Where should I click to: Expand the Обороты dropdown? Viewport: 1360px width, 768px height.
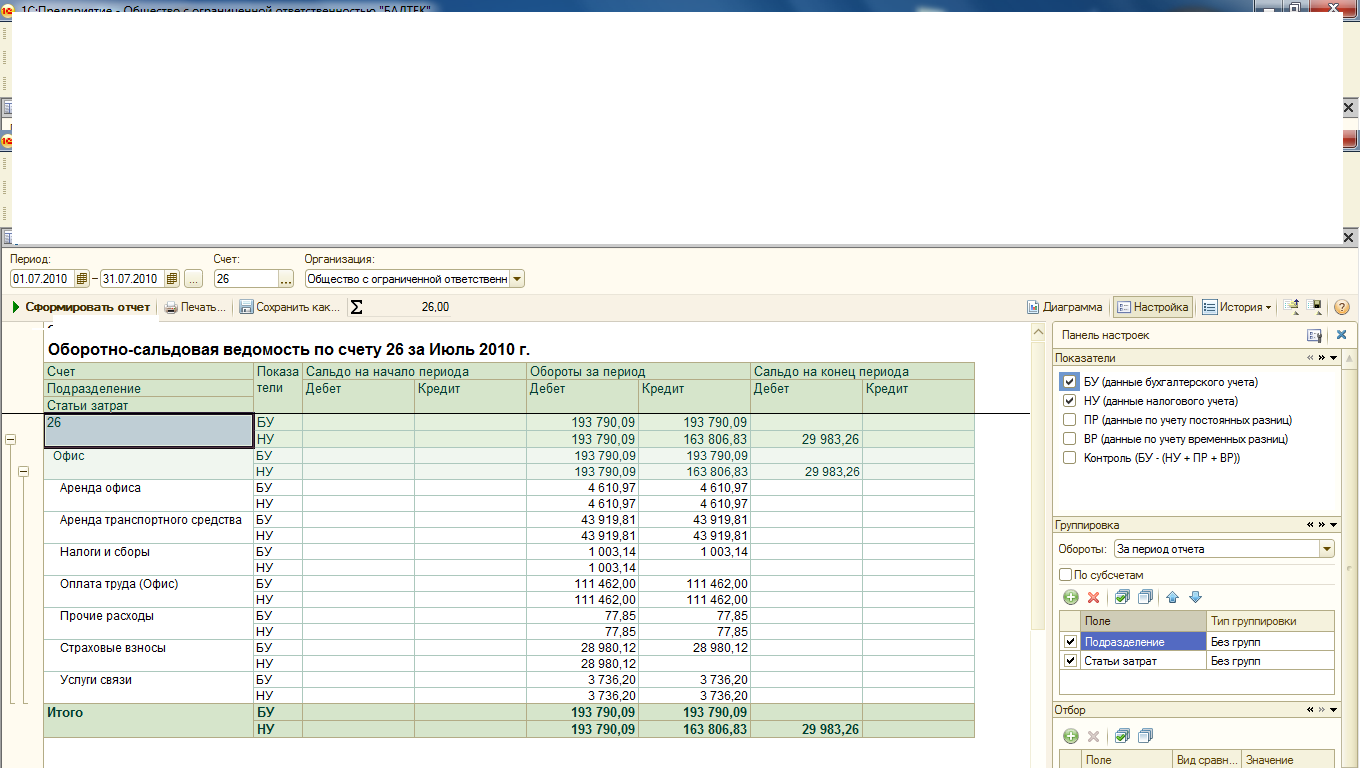(1326, 549)
